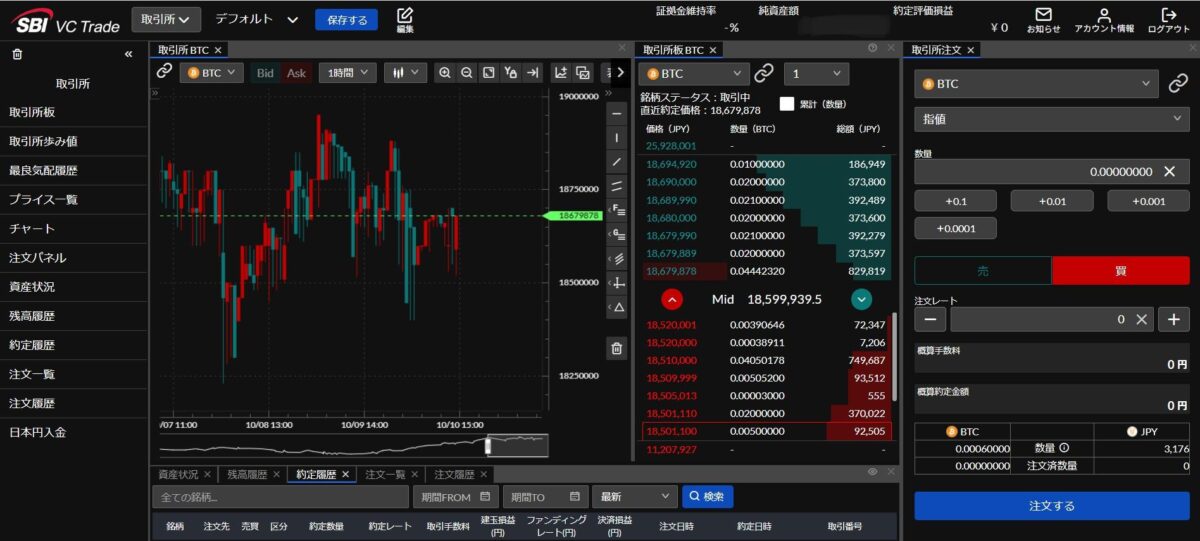This screenshot has width=1200, height=541.
Task: Add +0.1 to the quantity
Action: point(955,201)
